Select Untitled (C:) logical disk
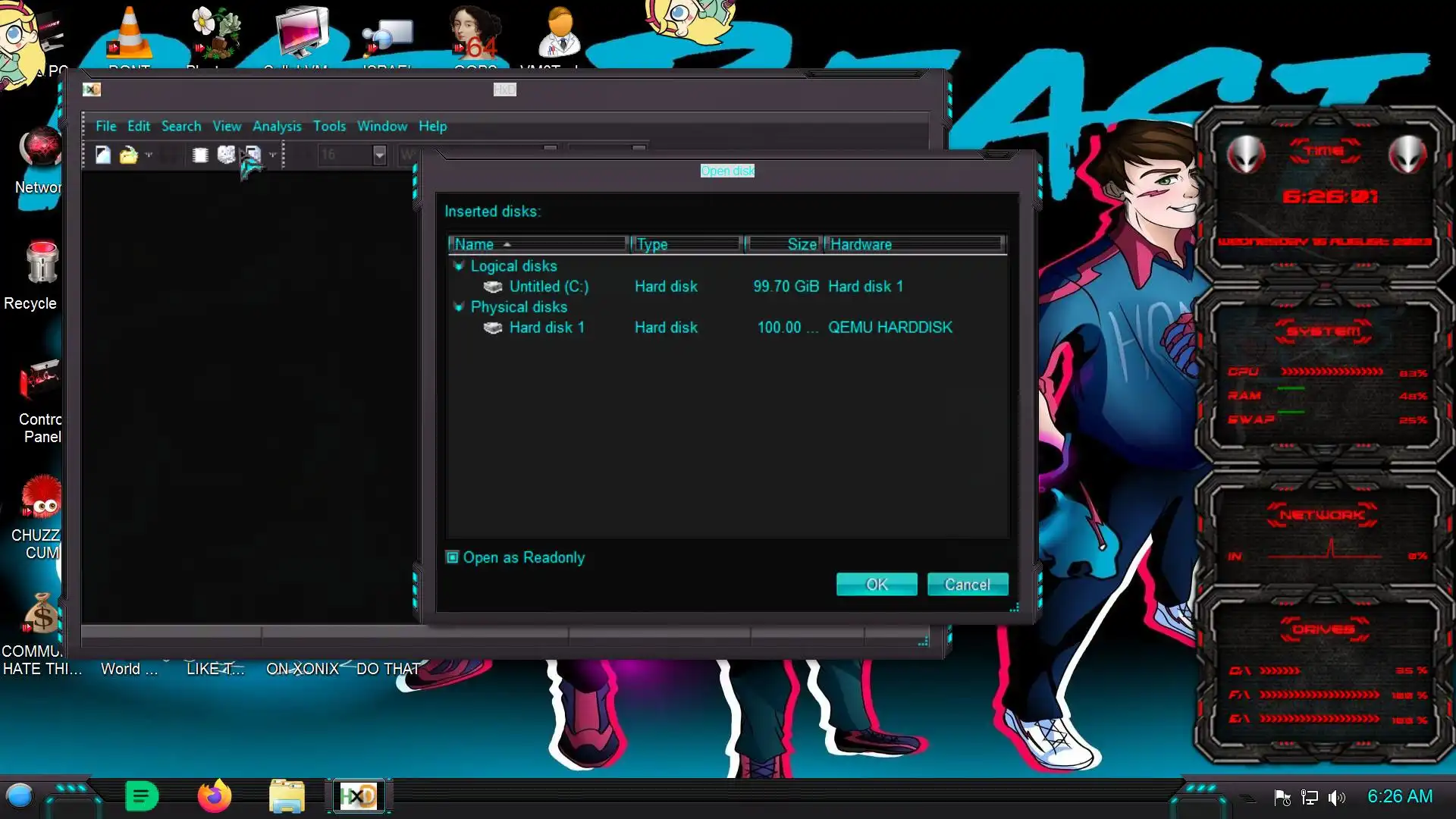 [548, 287]
